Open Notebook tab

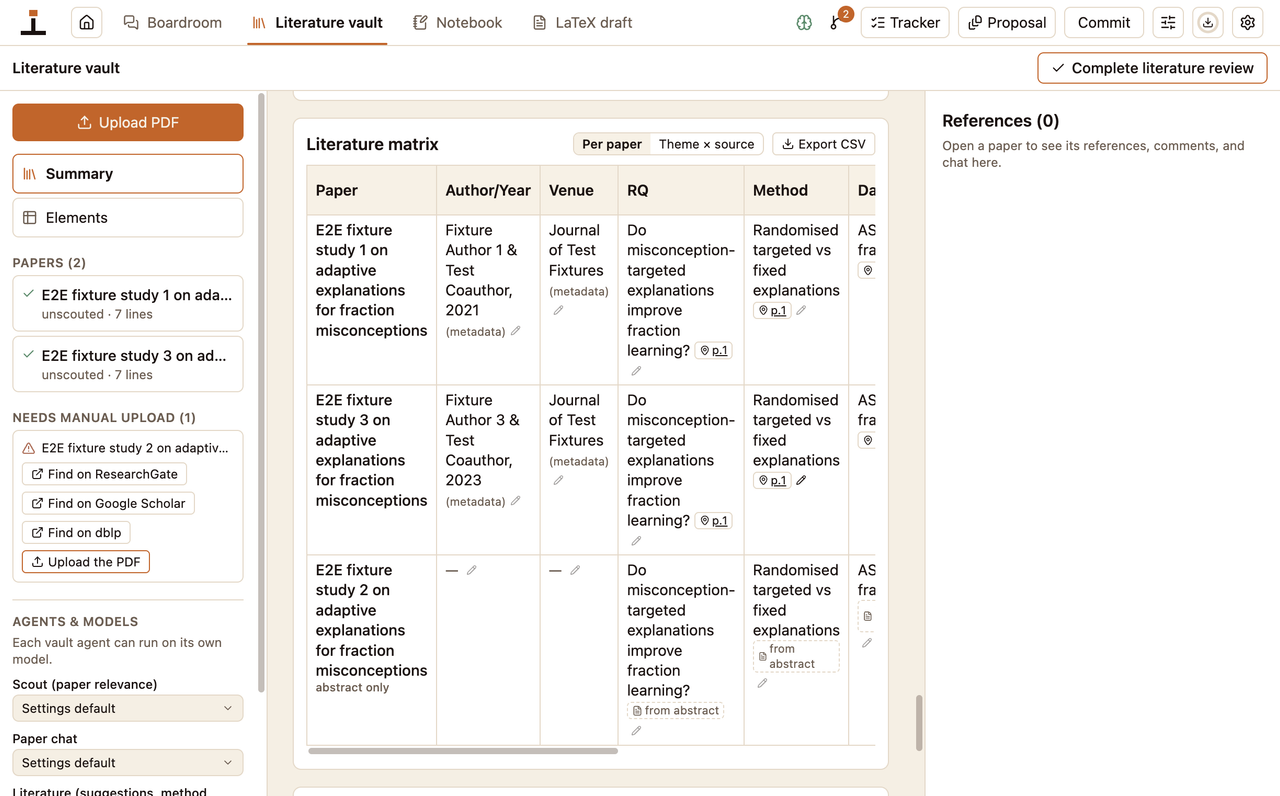click(x=457, y=22)
